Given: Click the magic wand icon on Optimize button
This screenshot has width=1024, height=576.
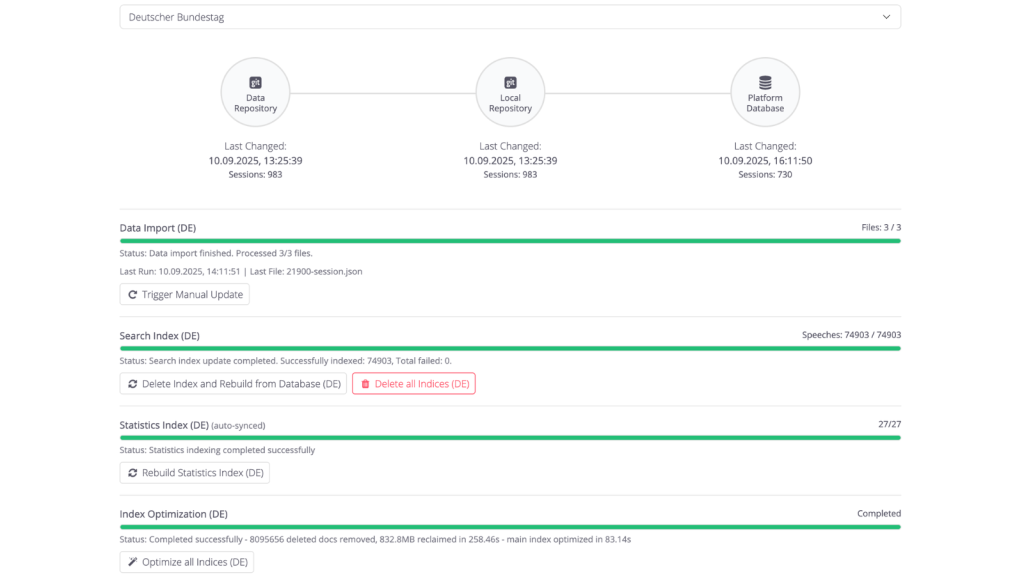Looking at the screenshot, I should tap(132, 562).
